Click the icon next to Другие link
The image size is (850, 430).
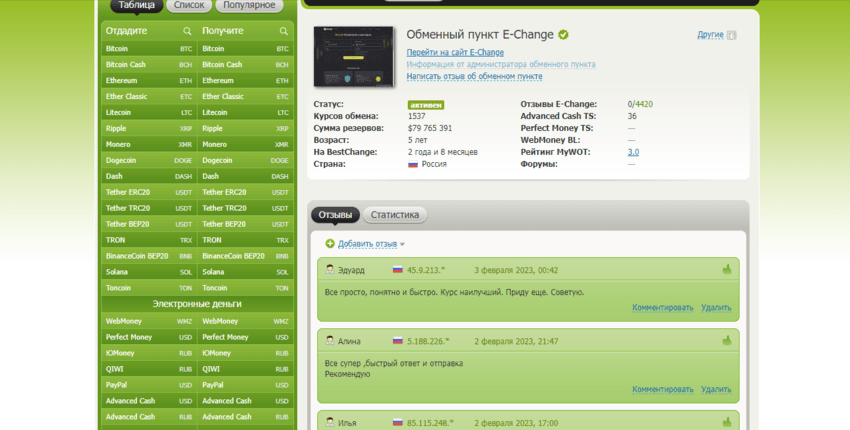(731, 35)
